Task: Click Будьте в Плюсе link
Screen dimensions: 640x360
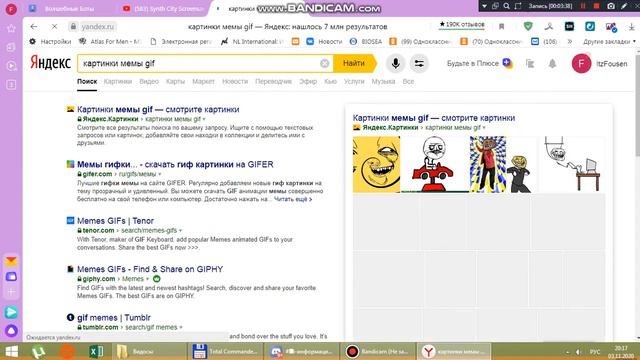Action: point(472,64)
